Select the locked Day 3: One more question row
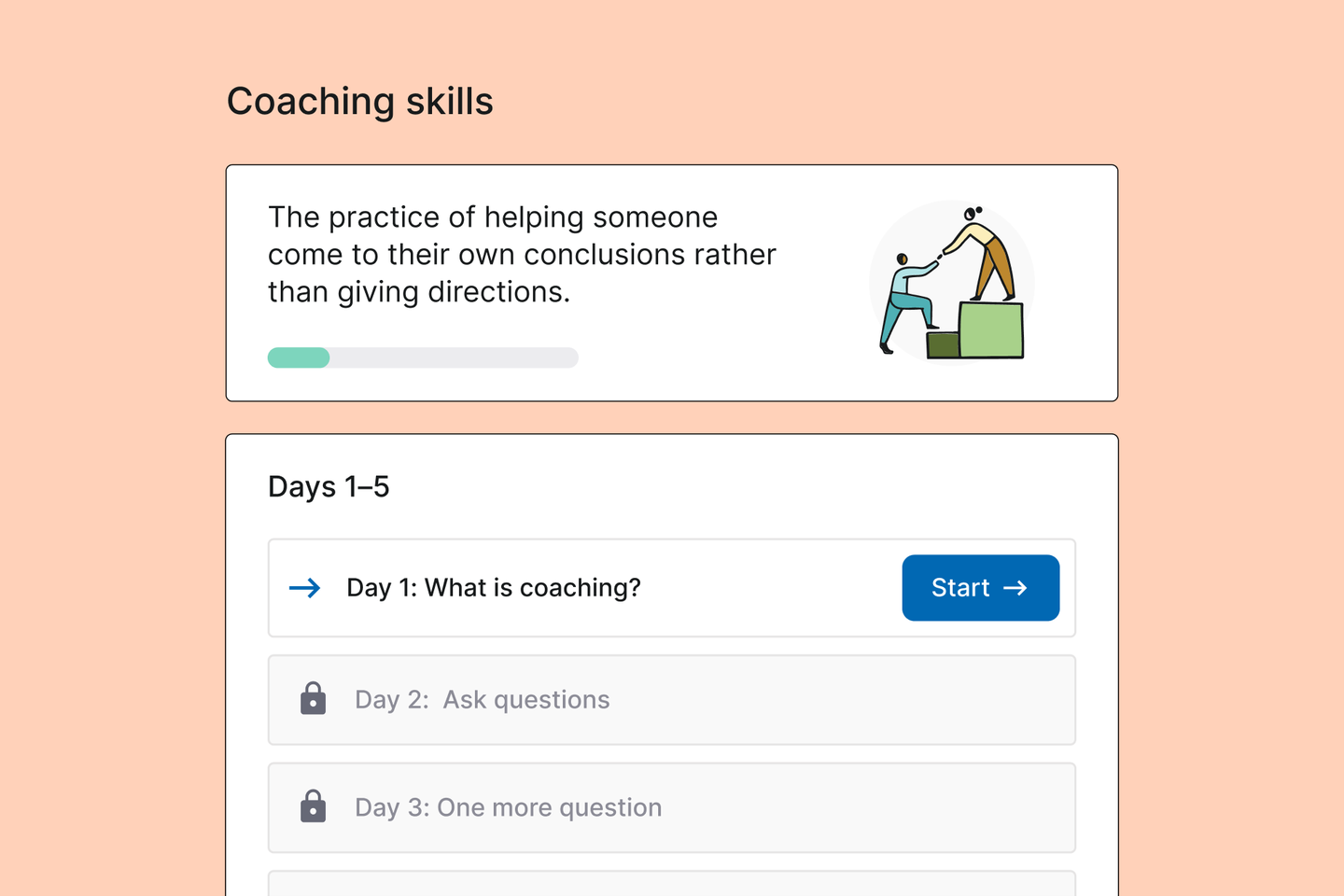 672,807
